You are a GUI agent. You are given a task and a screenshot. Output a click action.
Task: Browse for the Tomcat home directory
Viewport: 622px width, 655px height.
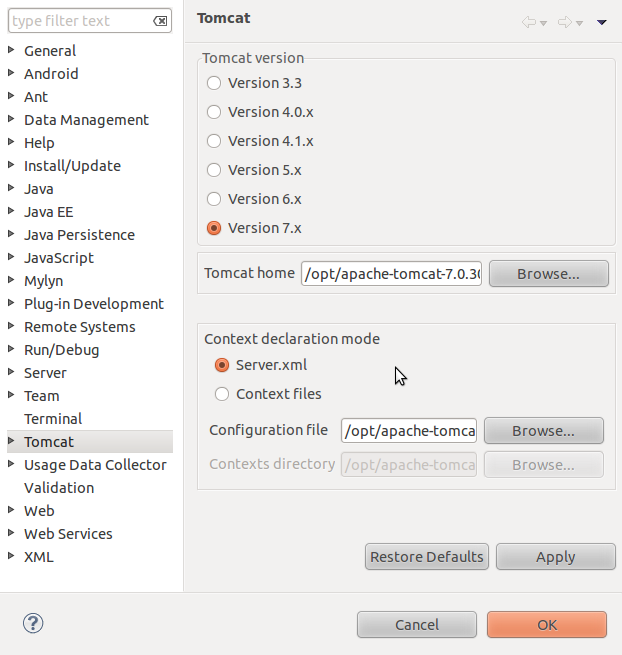[548, 273]
